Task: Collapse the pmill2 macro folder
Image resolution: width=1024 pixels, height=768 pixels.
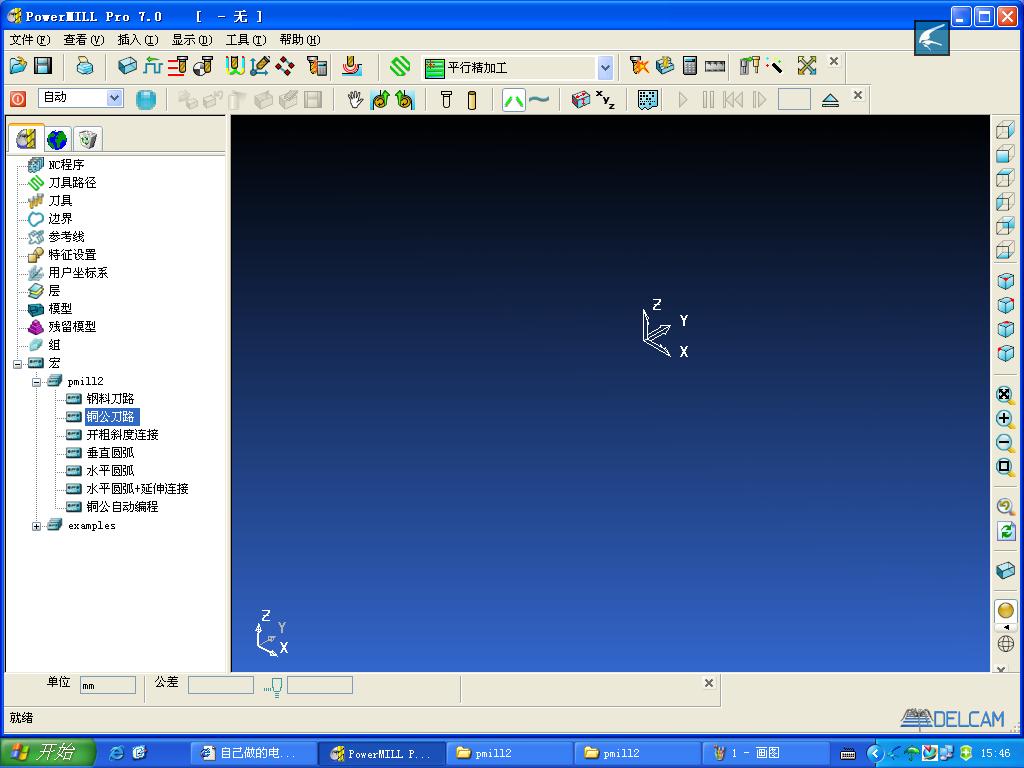Action: pos(37,382)
